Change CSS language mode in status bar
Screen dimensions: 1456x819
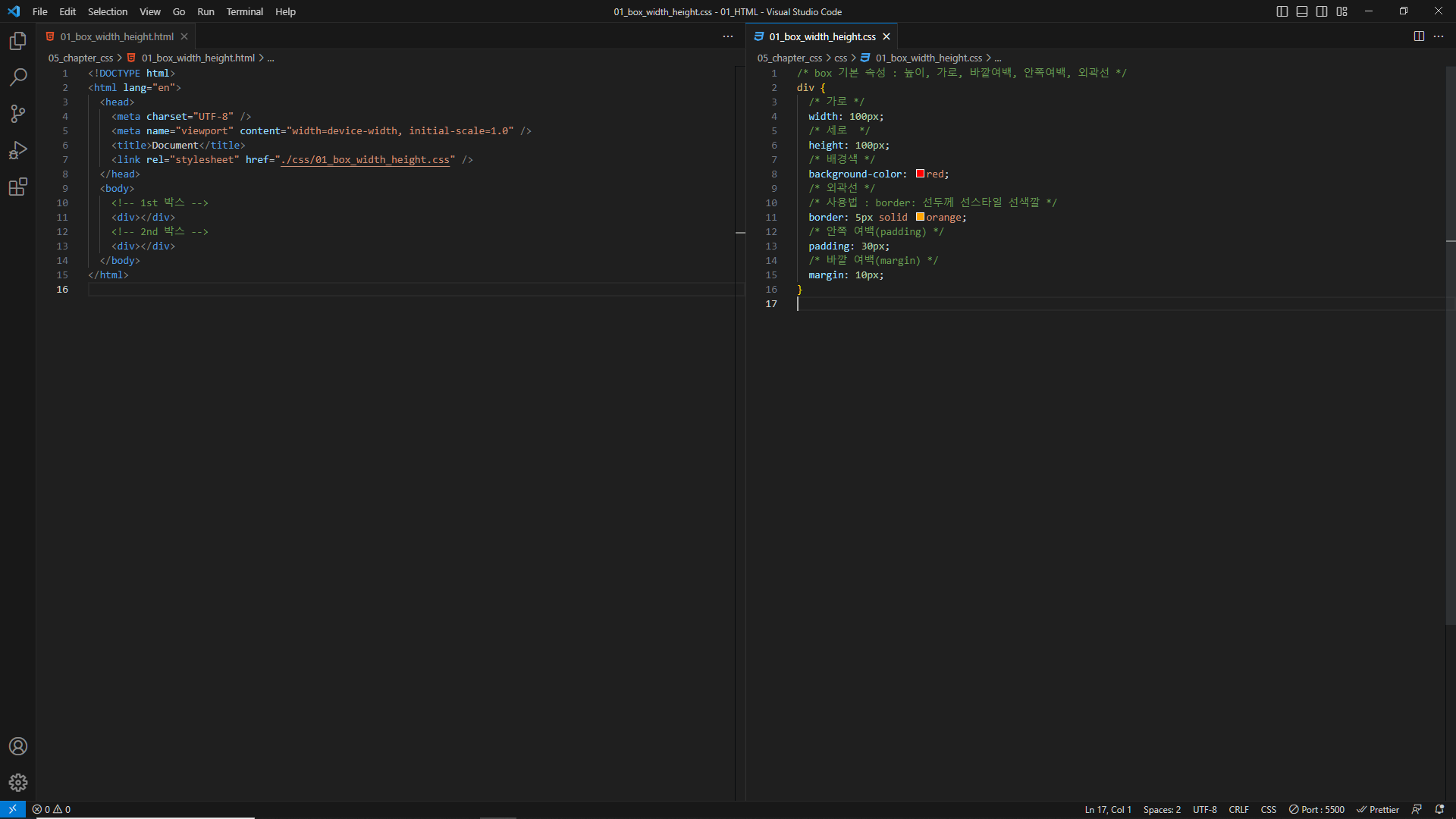1268,809
